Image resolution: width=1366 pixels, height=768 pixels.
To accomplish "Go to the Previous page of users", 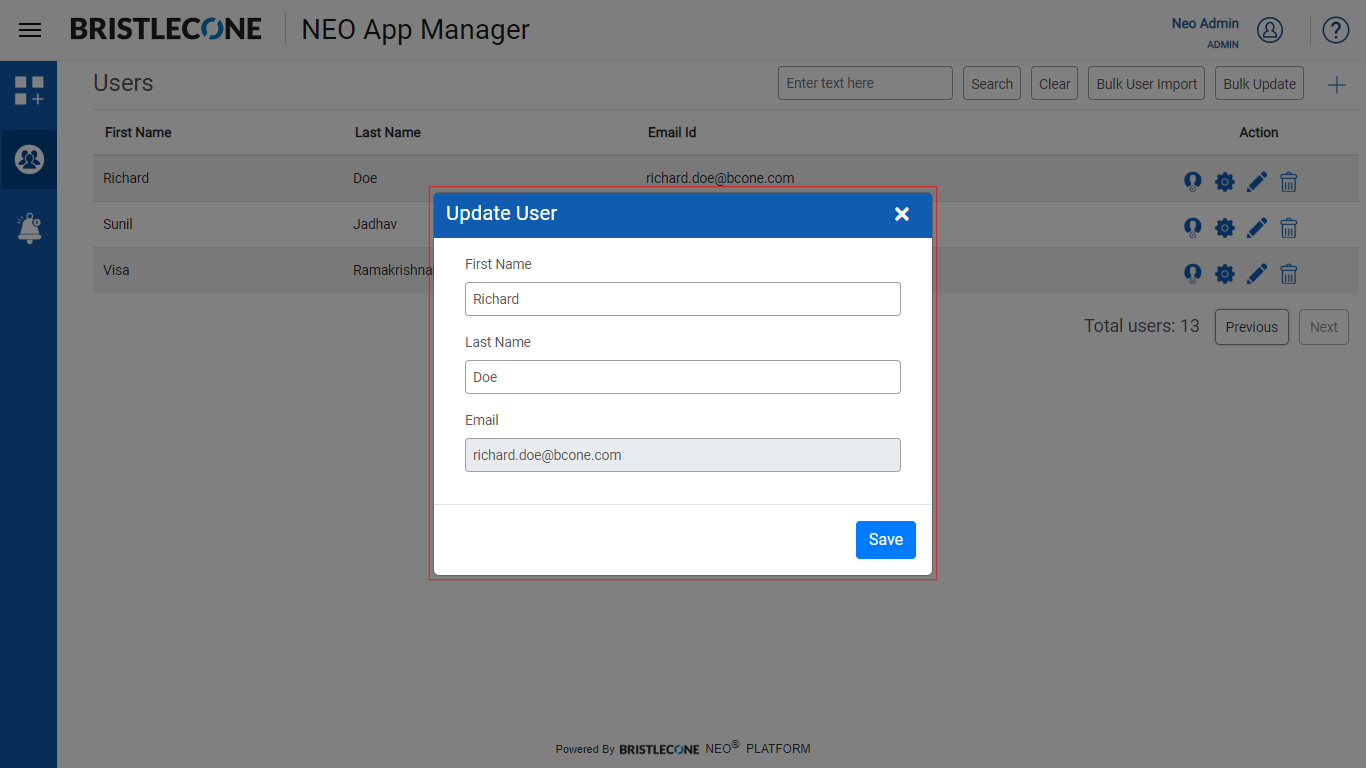I will point(1252,327).
